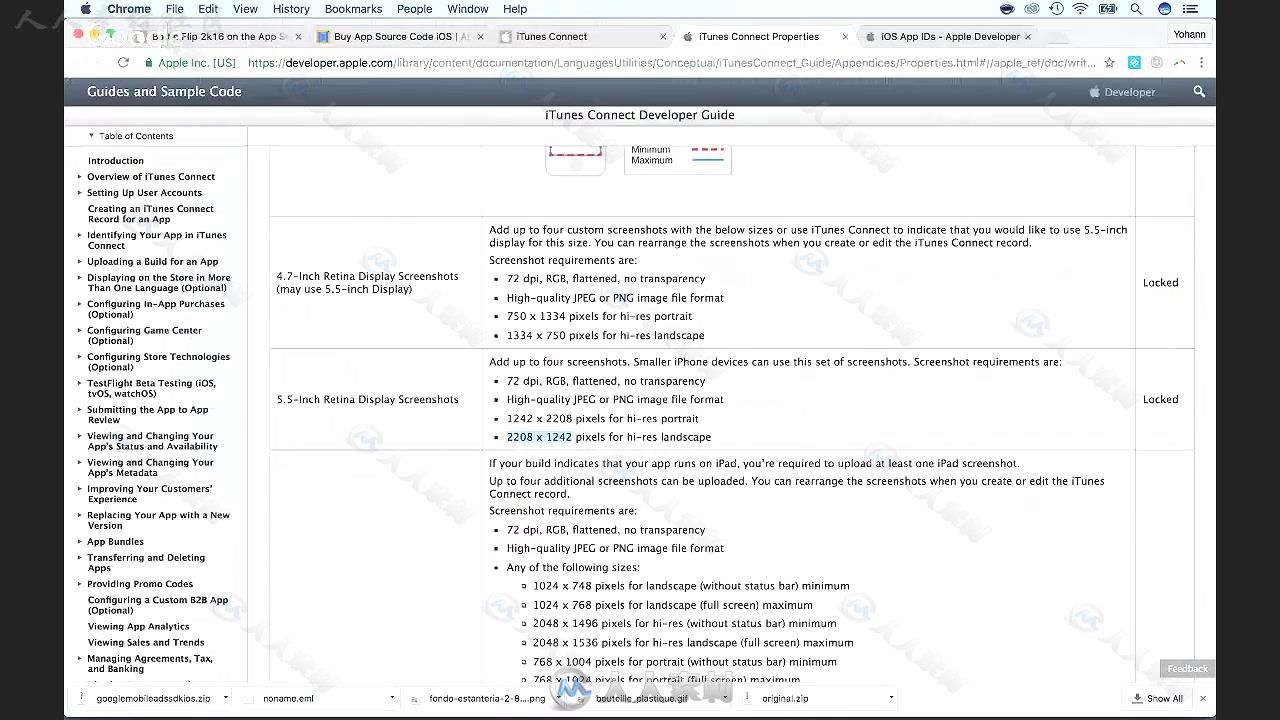Open Spotlight search in macOS menu bar
This screenshot has width=1280, height=720.
1136,9
